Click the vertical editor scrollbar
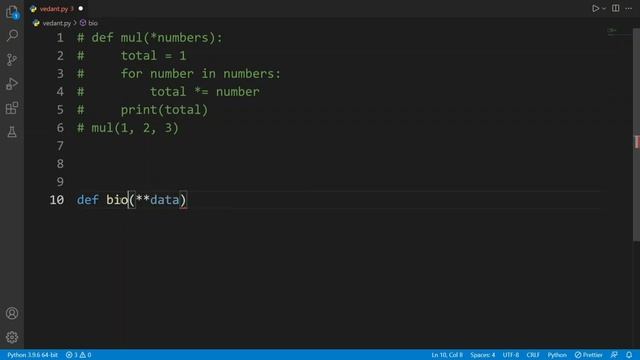Image resolution: width=640 pixels, height=360 pixels. (636, 135)
